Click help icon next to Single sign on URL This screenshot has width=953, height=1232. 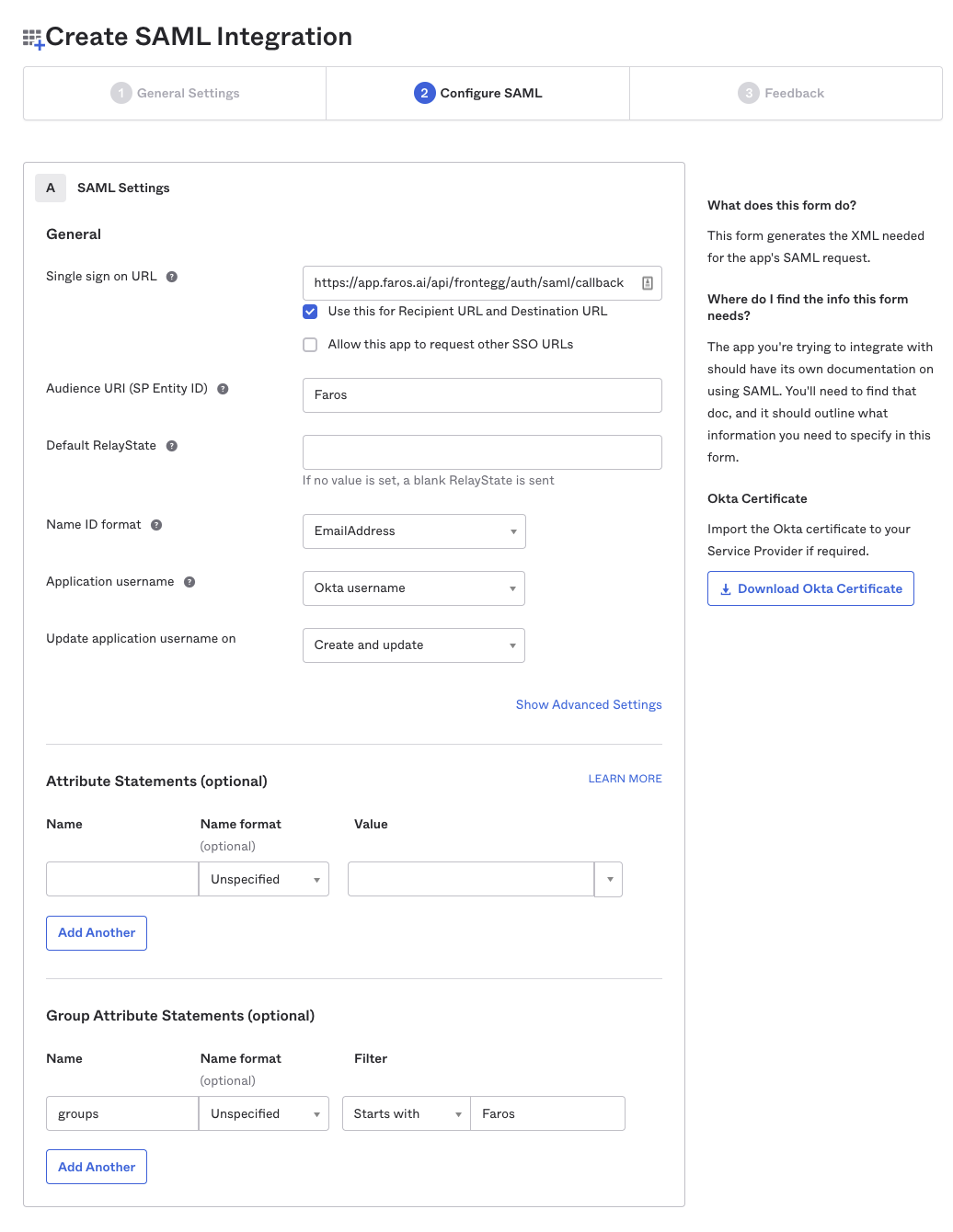(172, 277)
